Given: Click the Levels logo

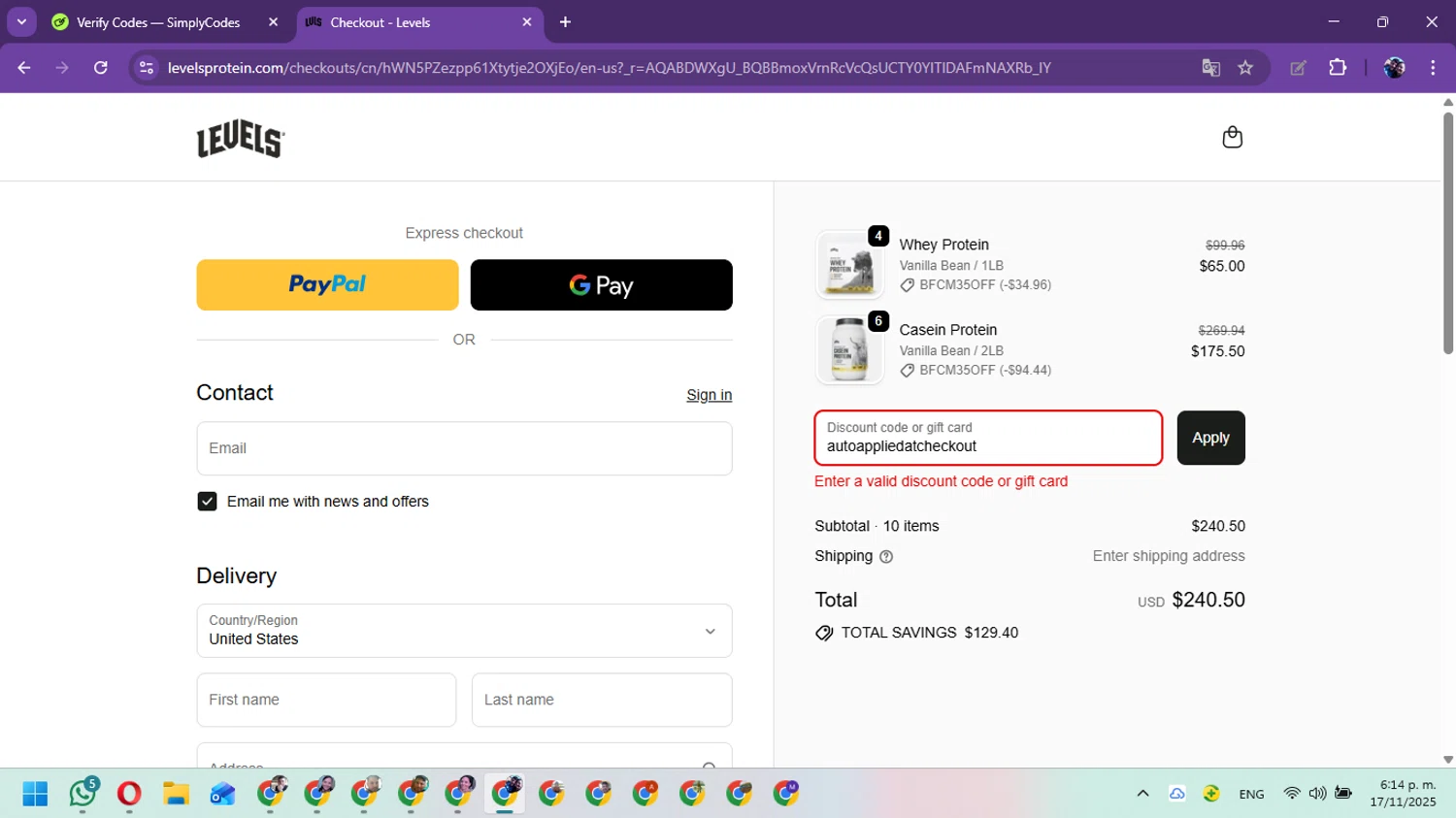Looking at the screenshot, I should tap(241, 140).
